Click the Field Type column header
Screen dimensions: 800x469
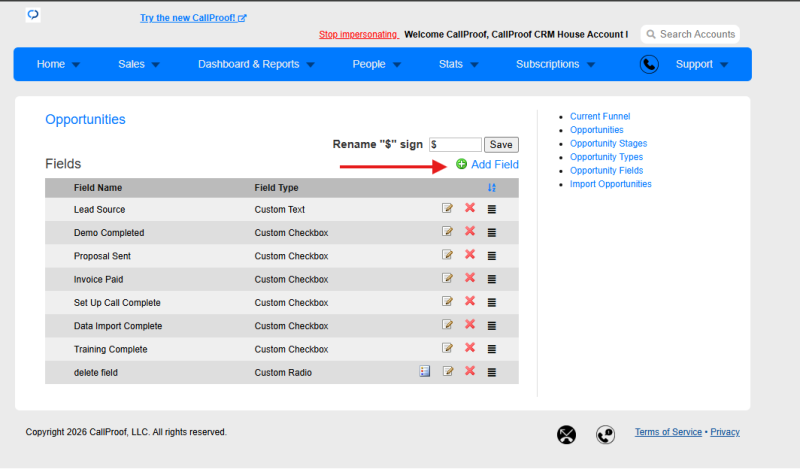(277, 188)
